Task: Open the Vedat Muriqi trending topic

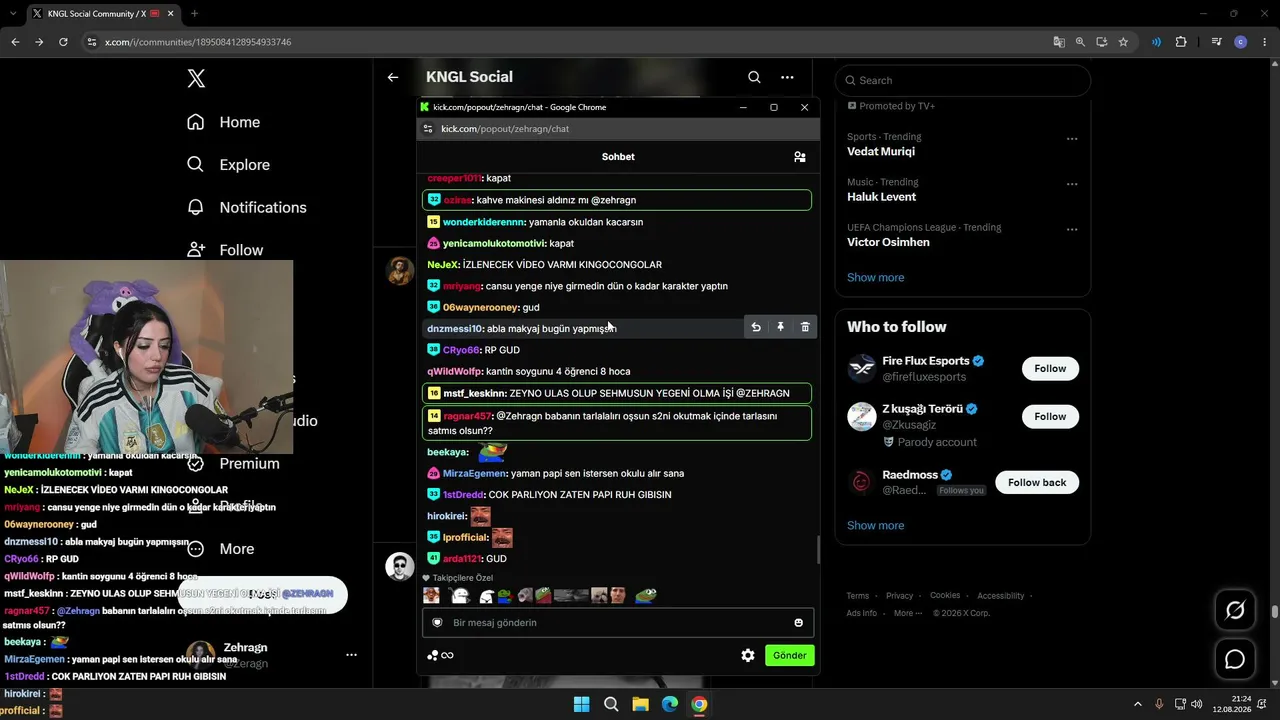Action: pyautogui.click(x=881, y=152)
